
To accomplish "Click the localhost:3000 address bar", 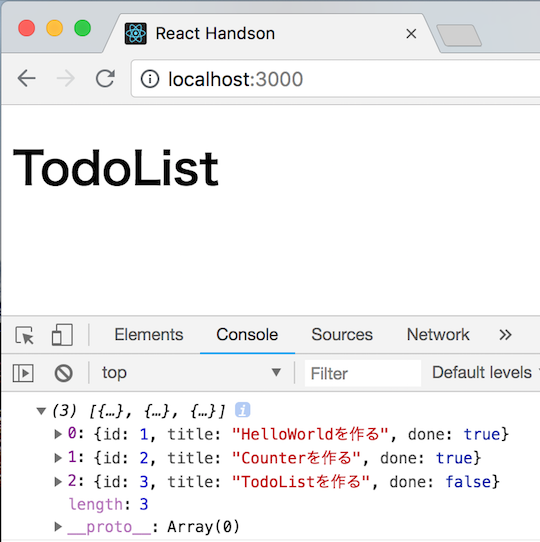I will click(x=335, y=79).
